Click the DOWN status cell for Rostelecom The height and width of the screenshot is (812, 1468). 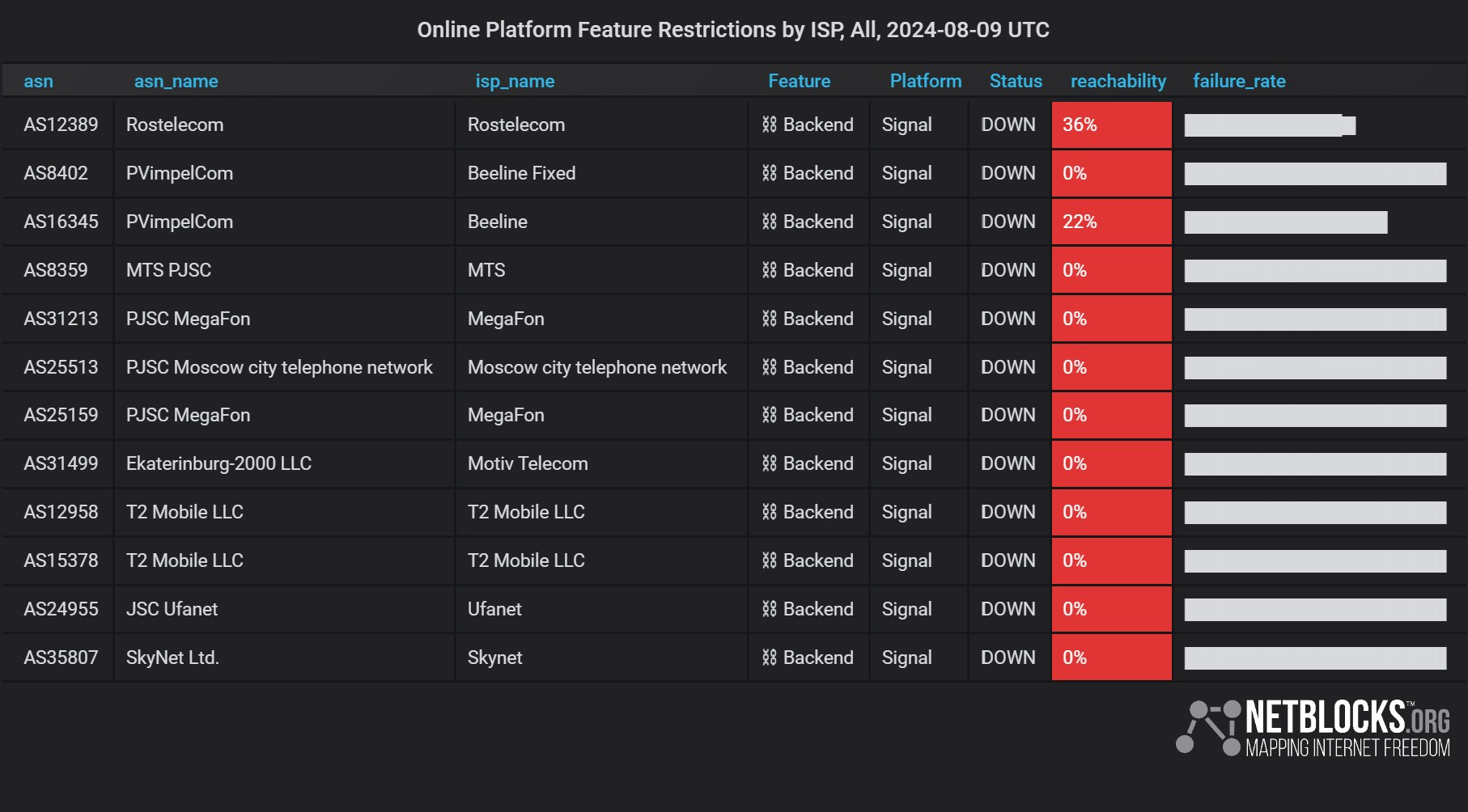[x=1009, y=125]
